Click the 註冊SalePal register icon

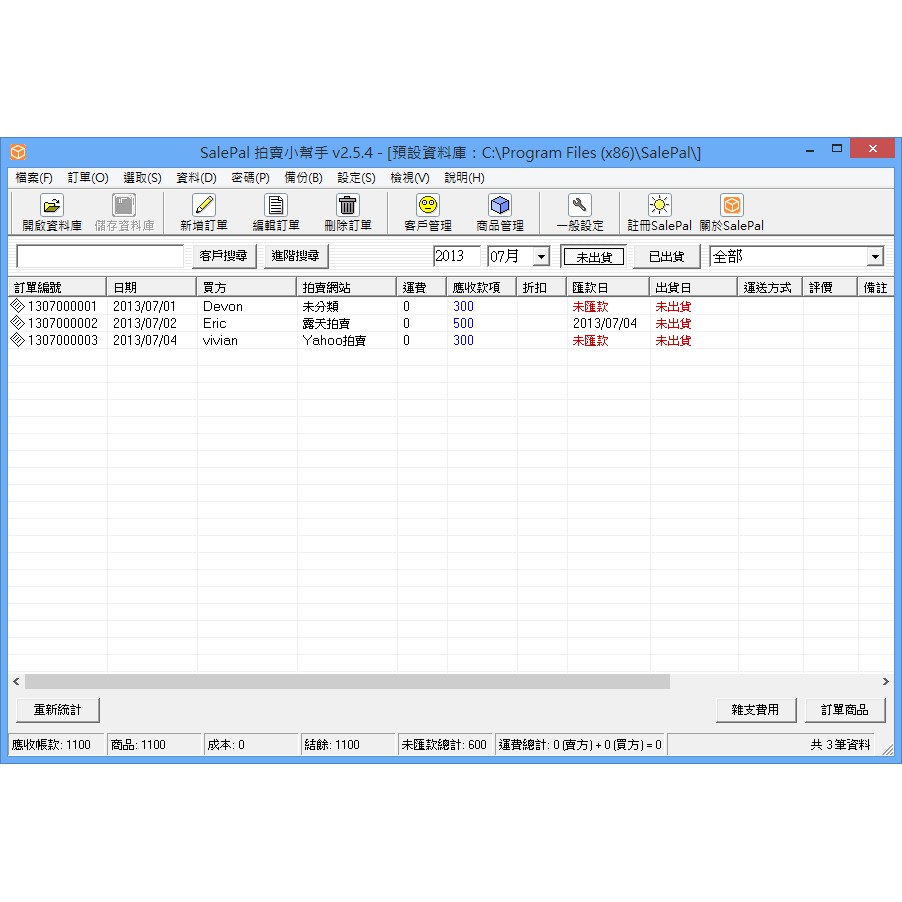659,206
